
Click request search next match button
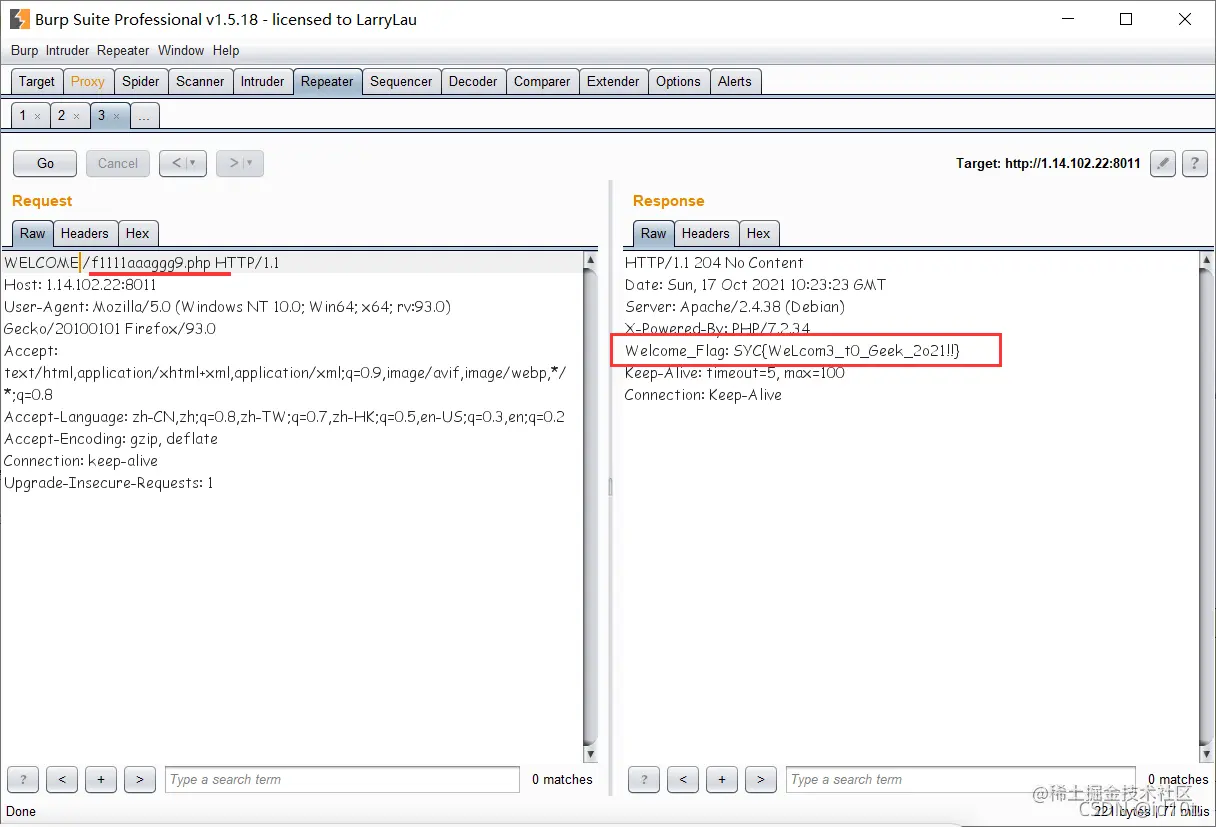(x=140, y=780)
